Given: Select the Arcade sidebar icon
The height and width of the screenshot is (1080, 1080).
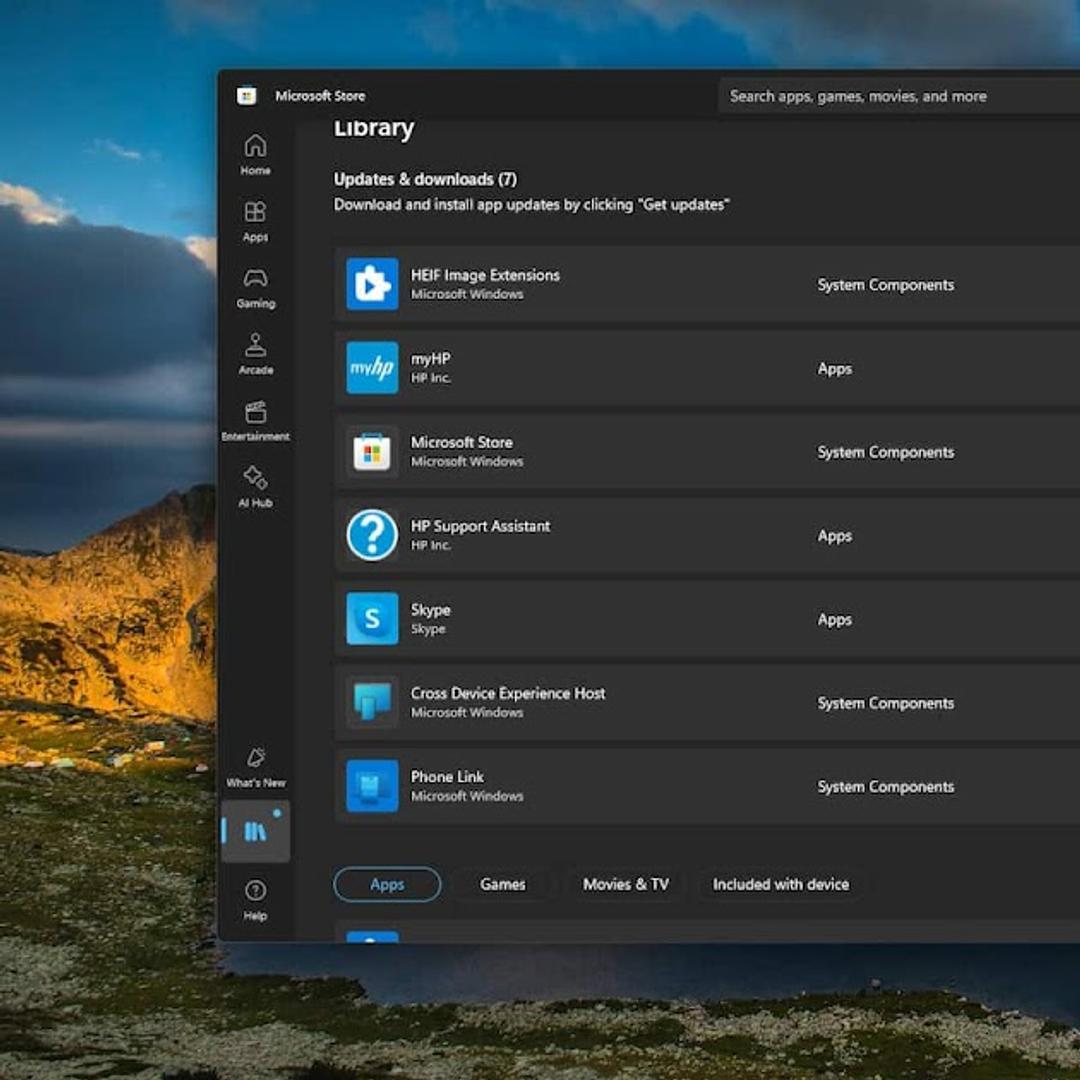Looking at the screenshot, I should [255, 353].
